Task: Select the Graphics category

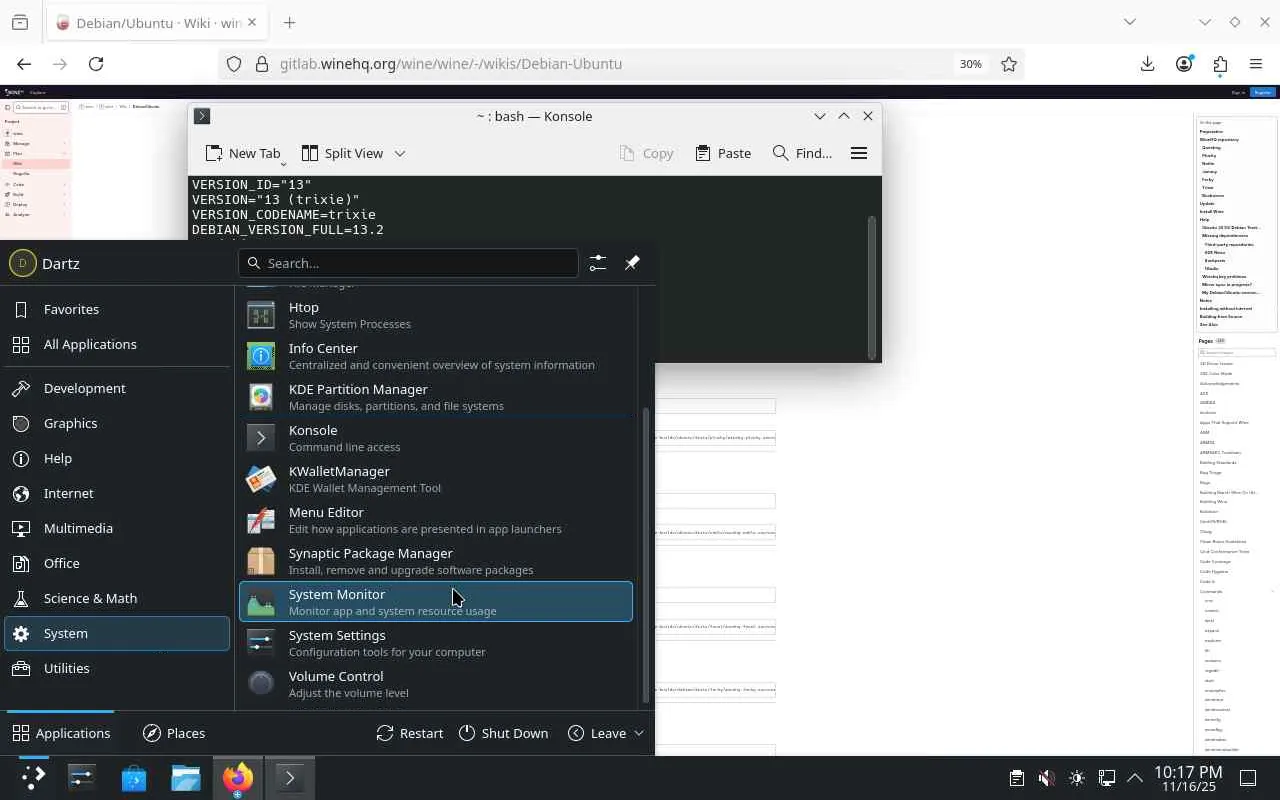Action: [x=117, y=424]
